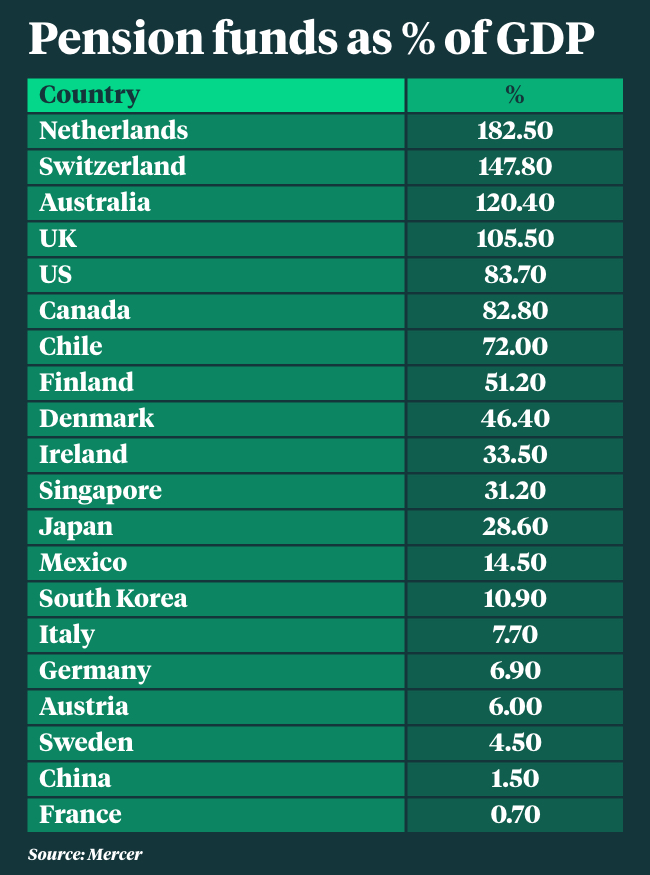Select the Germany country cell
650x875 pixels.
pyautogui.click(x=95, y=670)
